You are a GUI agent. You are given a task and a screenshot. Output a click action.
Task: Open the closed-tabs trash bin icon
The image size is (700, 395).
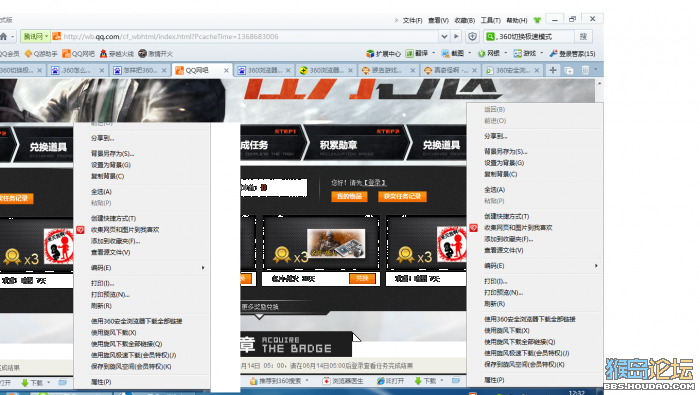point(585,70)
